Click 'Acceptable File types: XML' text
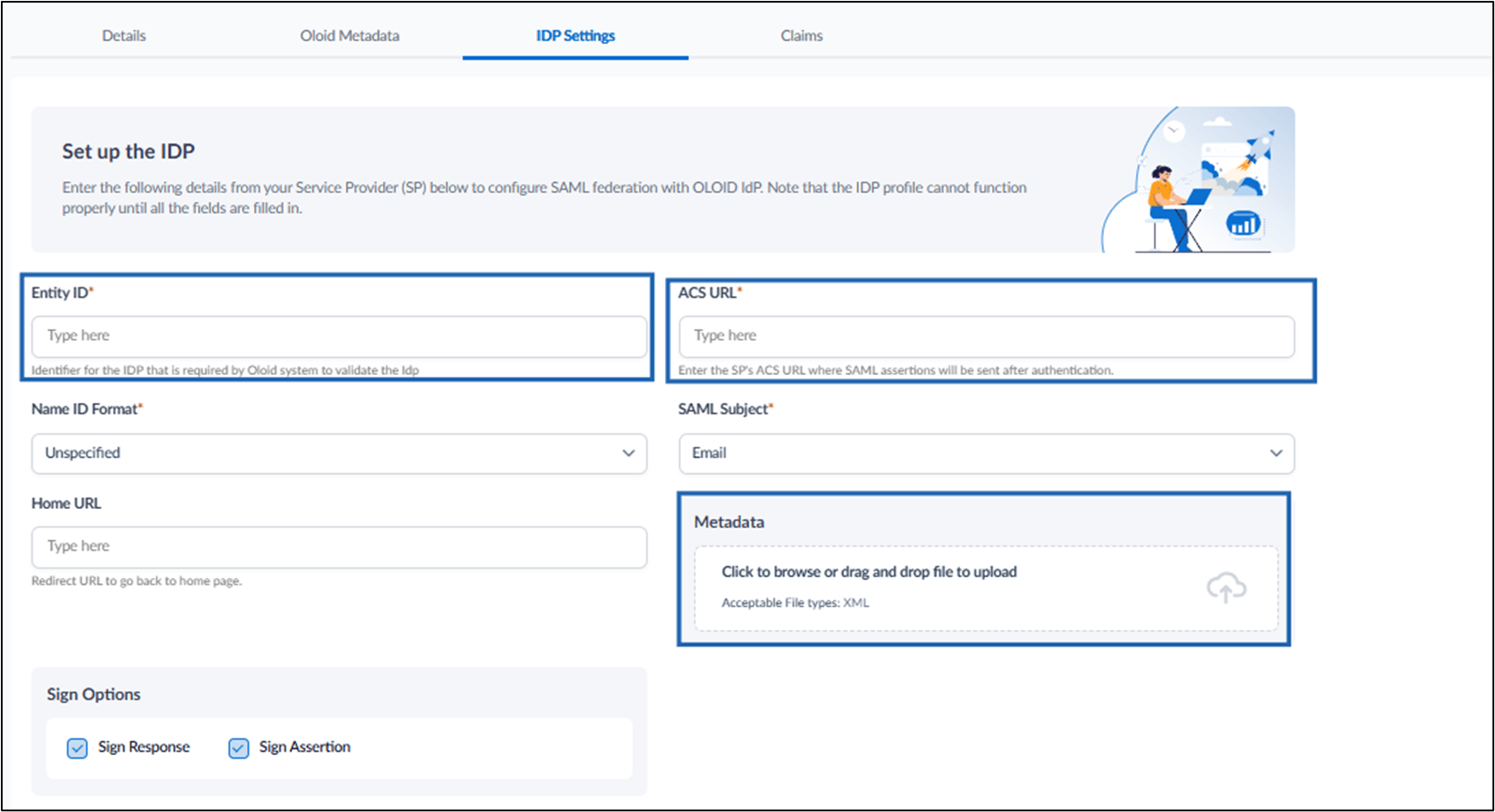 click(796, 603)
